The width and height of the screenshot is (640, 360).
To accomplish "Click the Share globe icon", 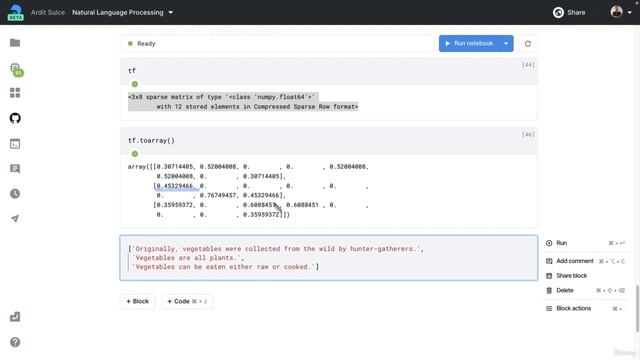I will (x=558, y=13).
